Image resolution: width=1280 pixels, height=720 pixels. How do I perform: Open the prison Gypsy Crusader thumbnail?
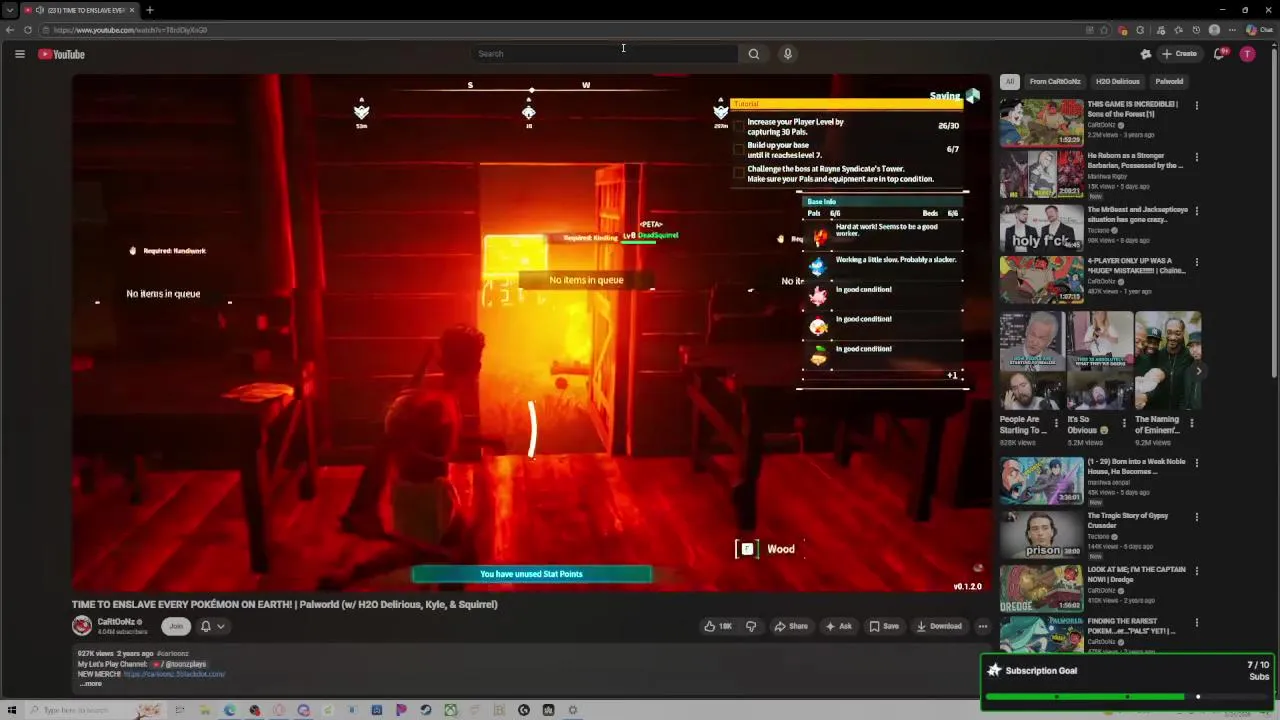(x=1042, y=534)
